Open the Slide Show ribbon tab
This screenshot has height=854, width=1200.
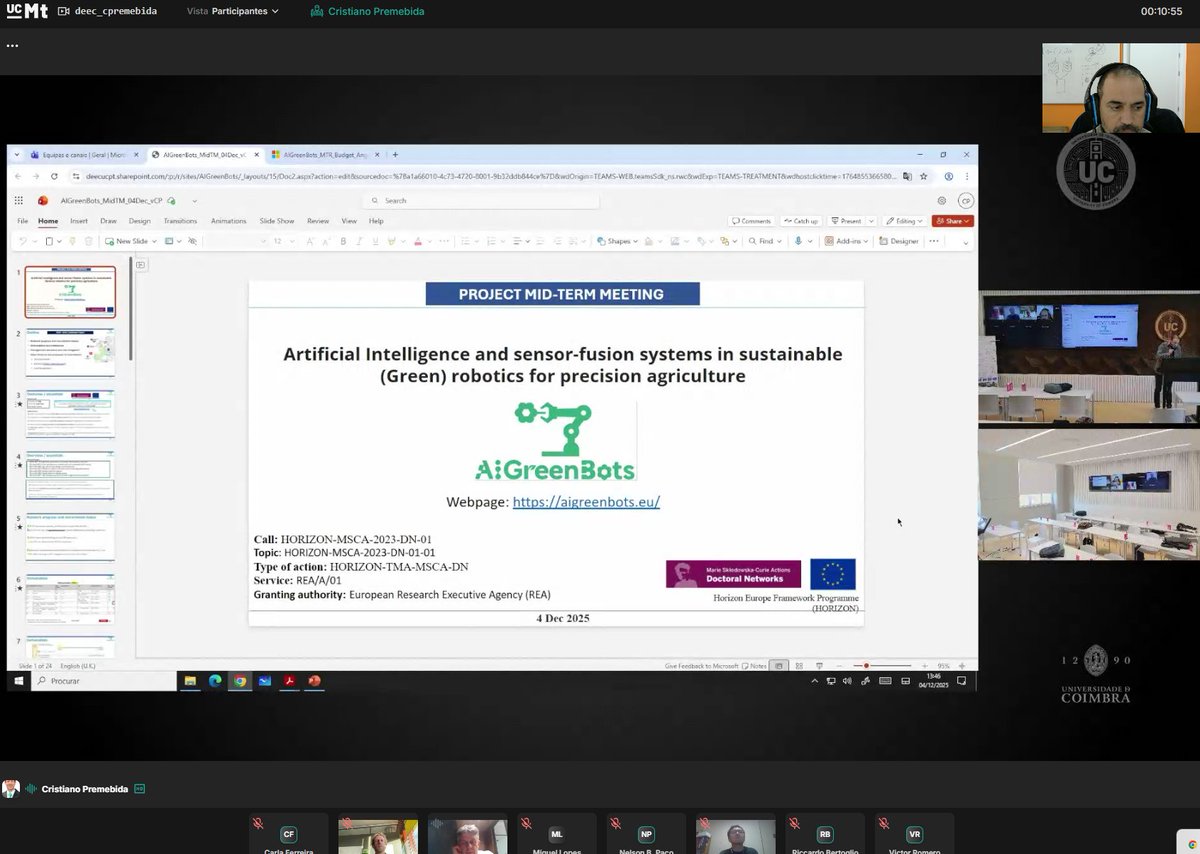[x=277, y=221]
